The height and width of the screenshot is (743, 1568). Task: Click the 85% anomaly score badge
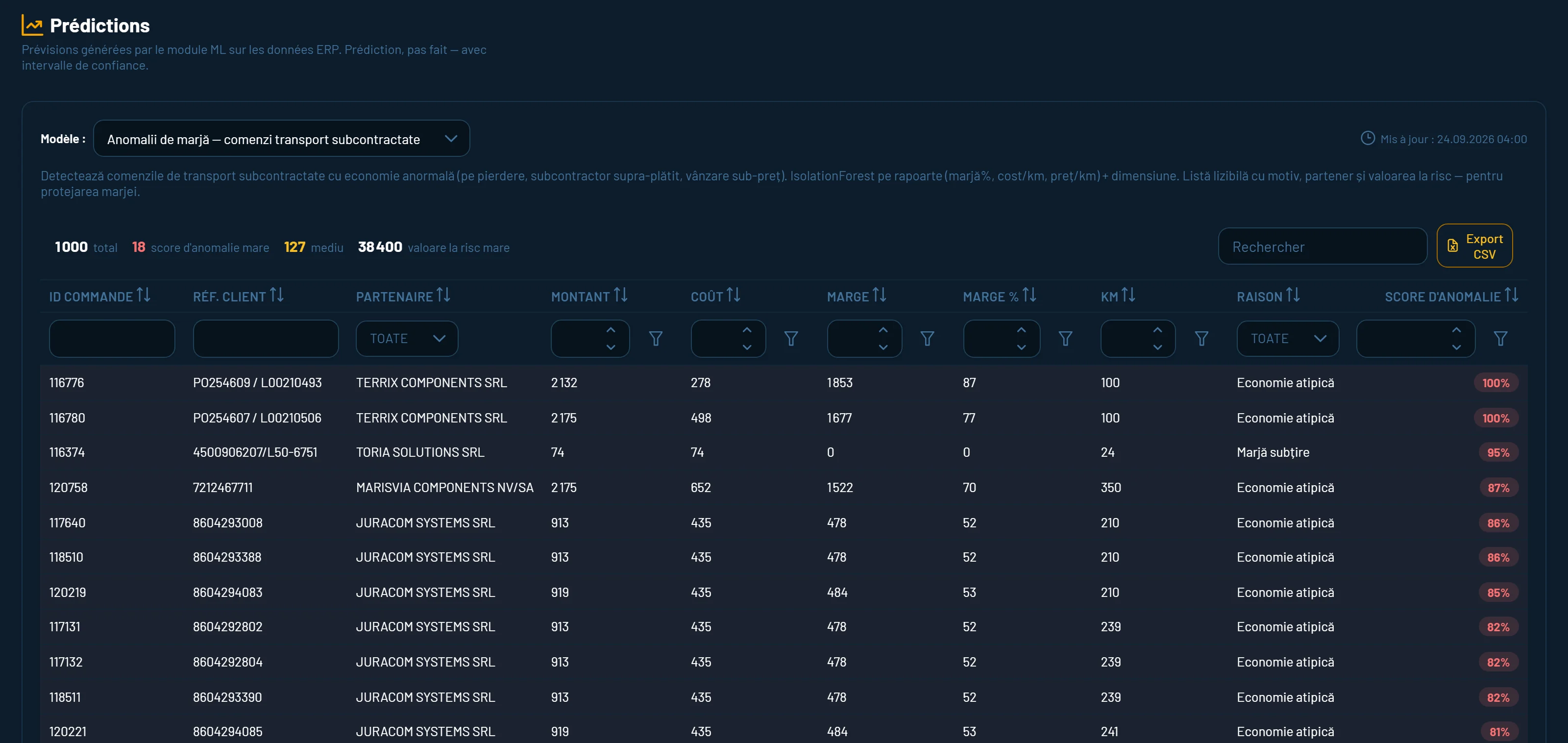tap(1498, 593)
